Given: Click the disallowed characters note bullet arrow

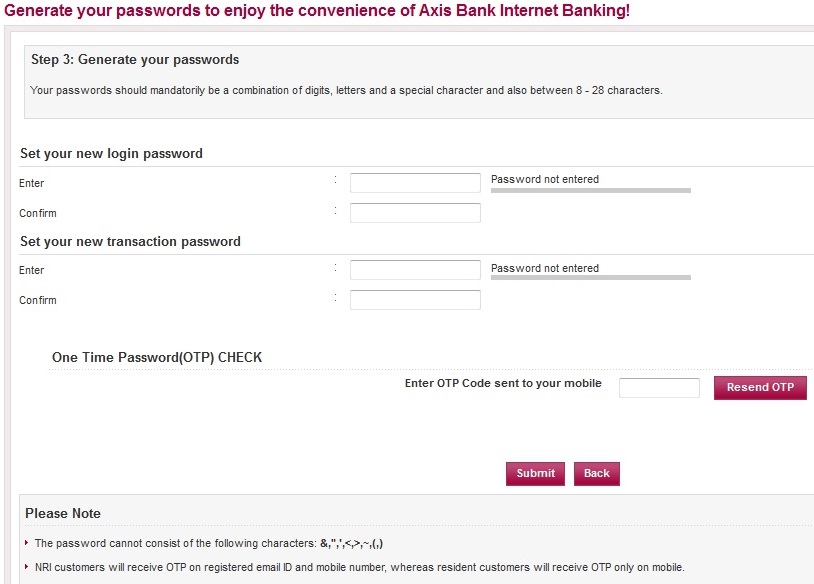Looking at the screenshot, I should pyautogui.click(x=26, y=542).
